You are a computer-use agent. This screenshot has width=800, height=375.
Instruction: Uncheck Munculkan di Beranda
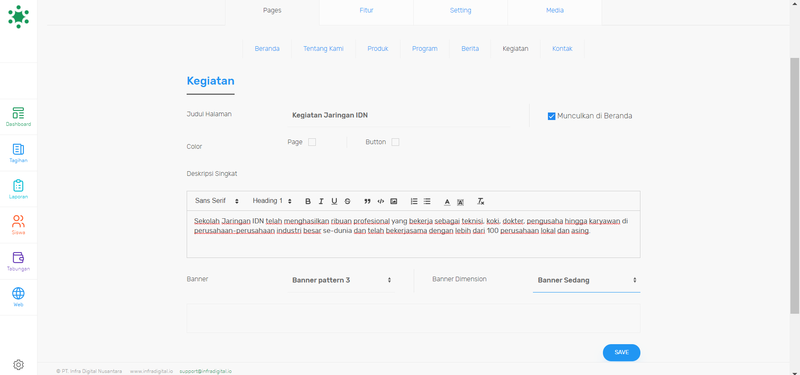pyautogui.click(x=551, y=116)
